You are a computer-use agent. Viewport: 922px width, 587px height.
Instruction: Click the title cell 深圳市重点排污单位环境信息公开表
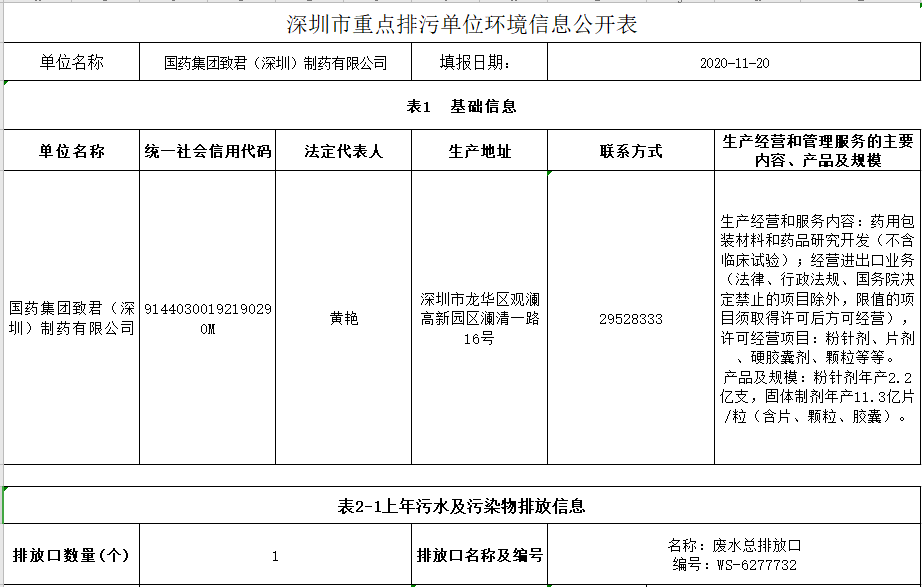coord(461,23)
